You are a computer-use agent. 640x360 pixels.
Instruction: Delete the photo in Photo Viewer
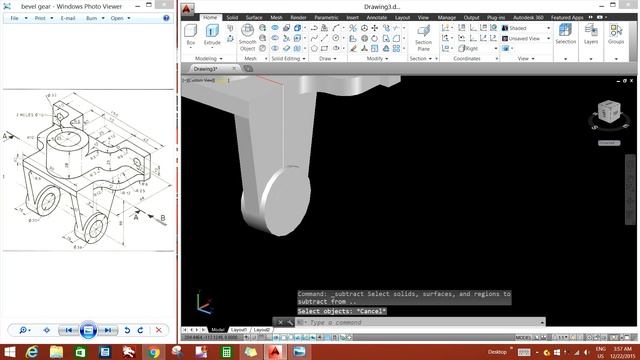point(159,330)
